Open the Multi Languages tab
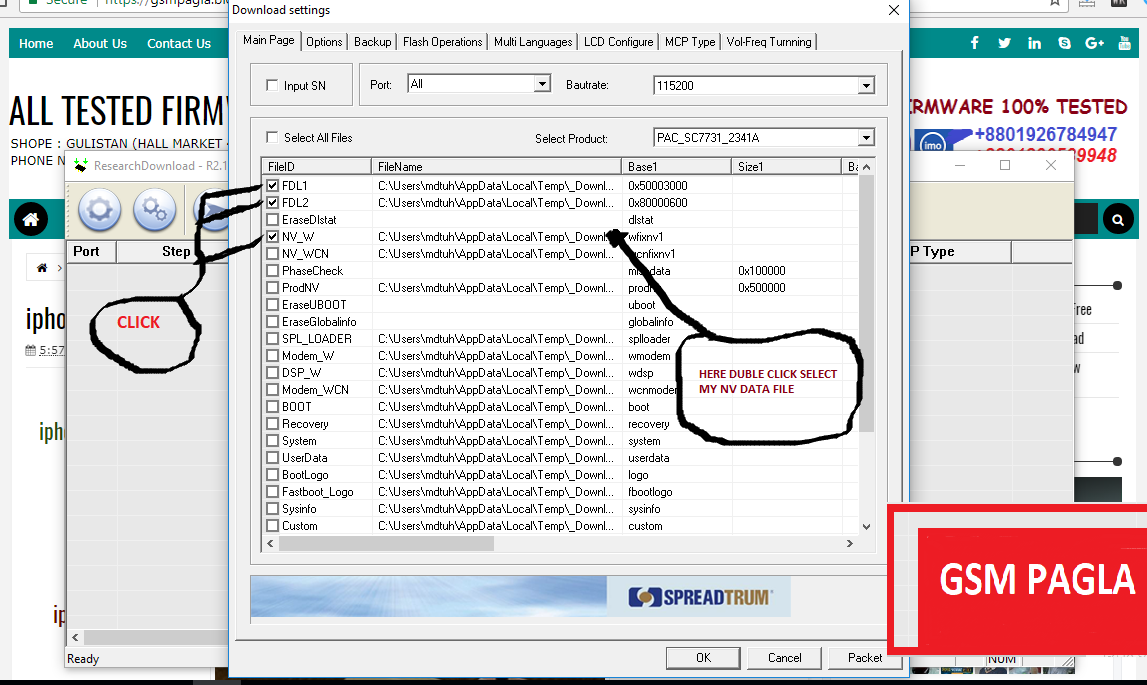This screenshot has height=685, width=1147. 533,42
